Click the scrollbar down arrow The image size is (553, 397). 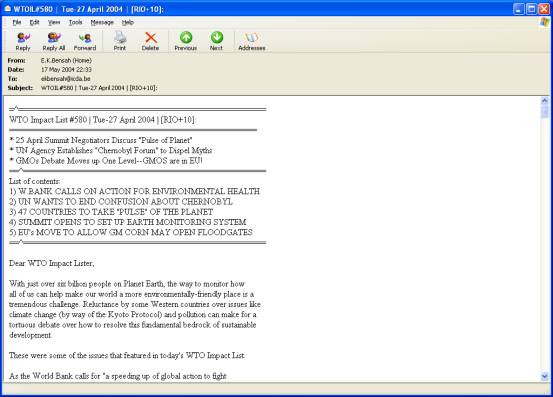pos(545,377)
